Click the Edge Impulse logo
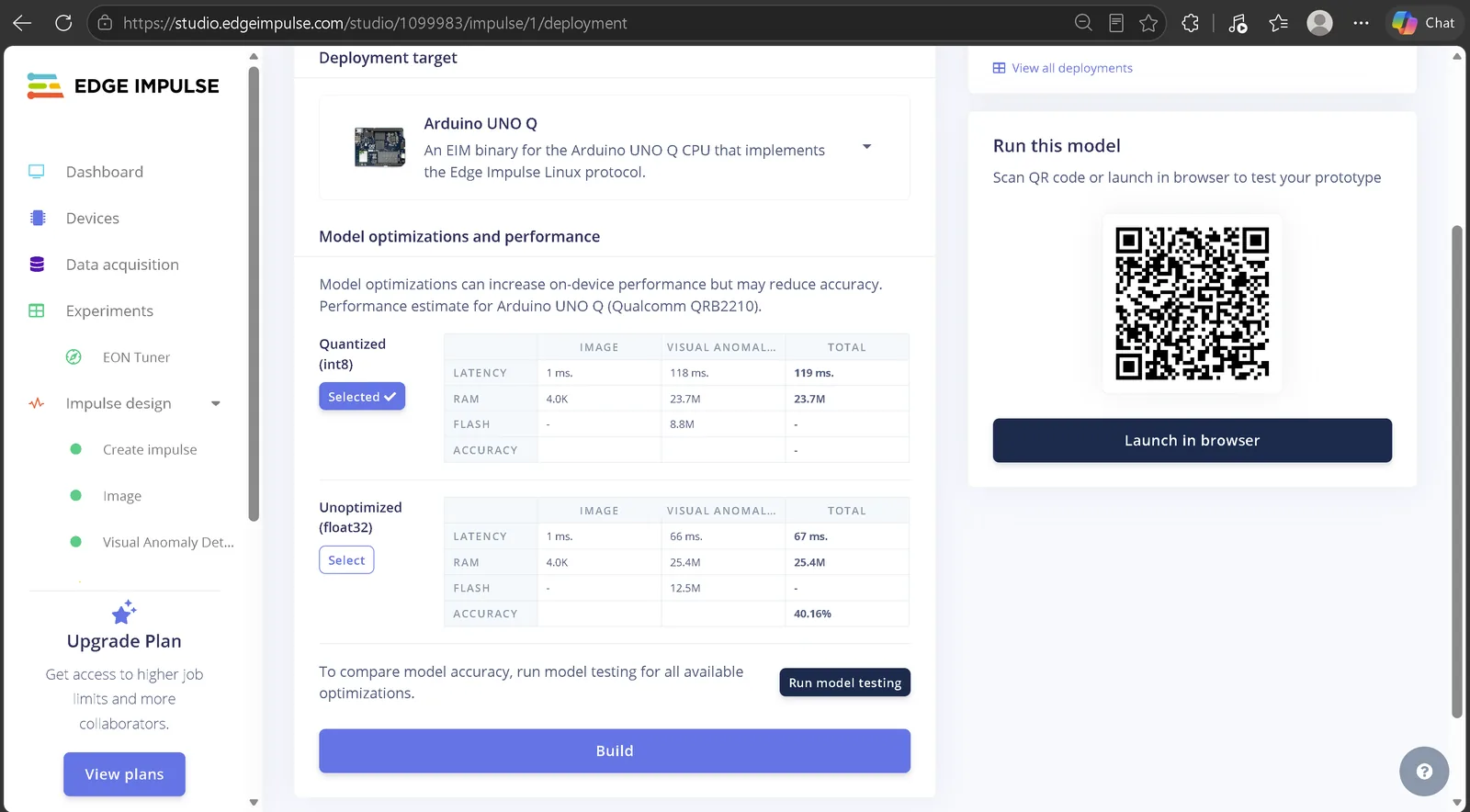This screenshot has height=812, width=1470. (123, 85)
